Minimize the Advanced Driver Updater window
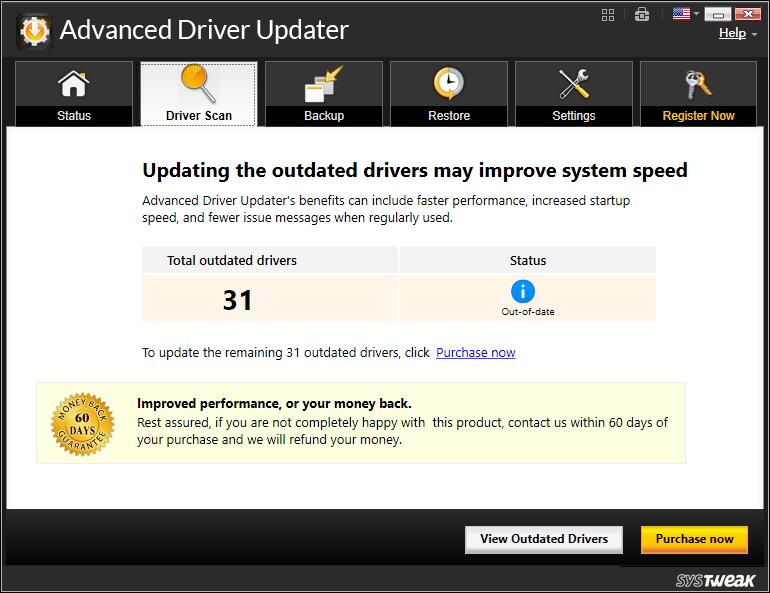 (717, 14)
